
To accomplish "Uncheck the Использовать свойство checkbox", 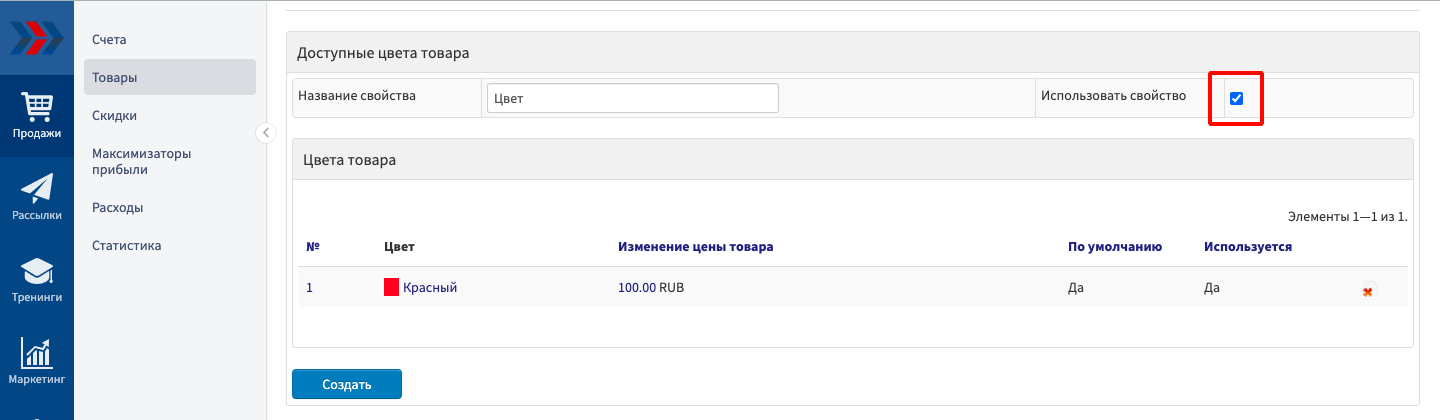I will point(1236,98).
